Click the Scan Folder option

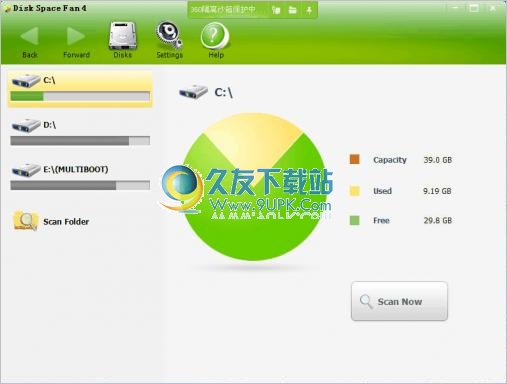tap(51, 221)
